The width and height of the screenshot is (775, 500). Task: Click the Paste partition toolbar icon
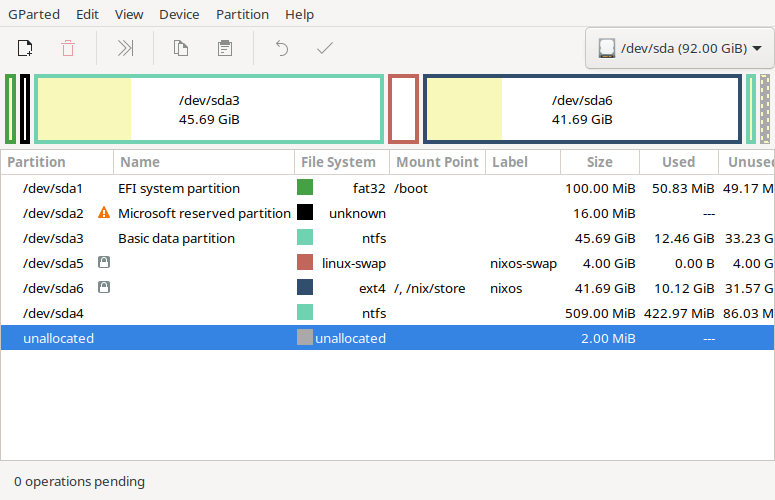pyautogui.click(x=225, y=48)
